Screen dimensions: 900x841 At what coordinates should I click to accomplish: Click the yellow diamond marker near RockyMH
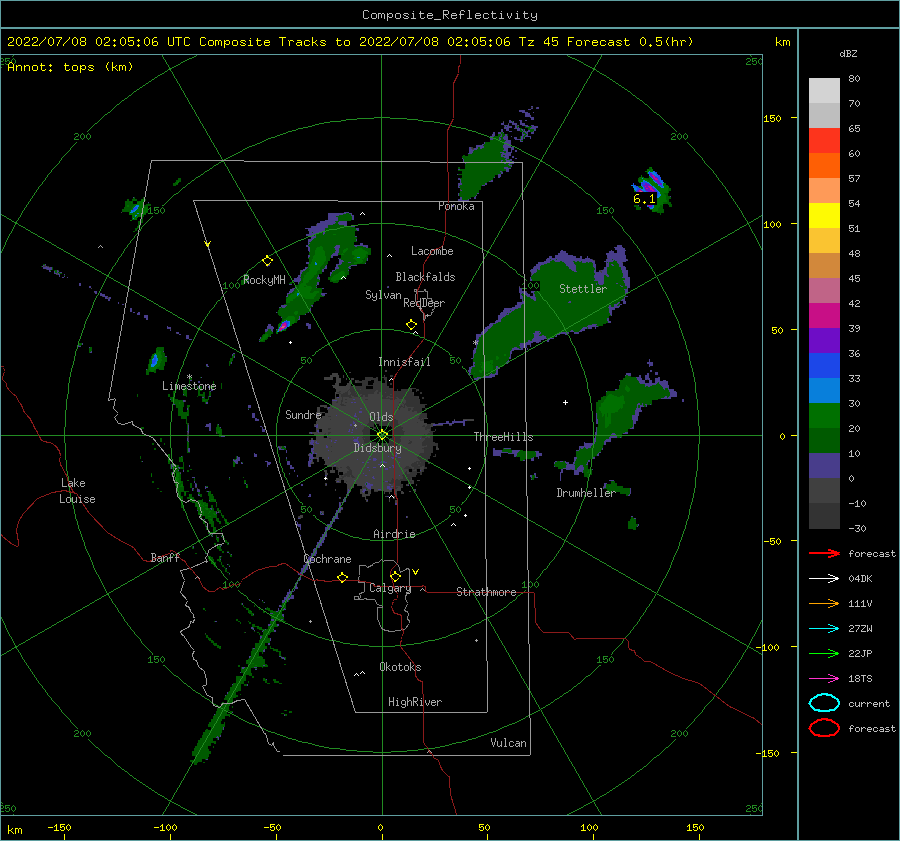point(267,261)
